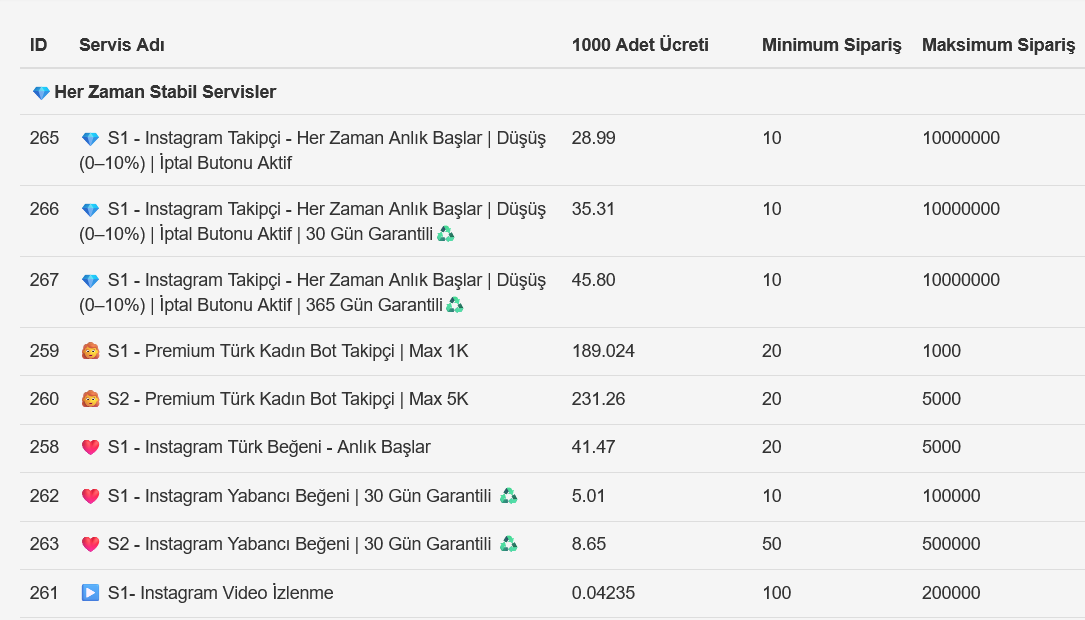1085x620 pixels.
Task: Click the recycle icon in service 267 row
Action: [x=454, y=305]
